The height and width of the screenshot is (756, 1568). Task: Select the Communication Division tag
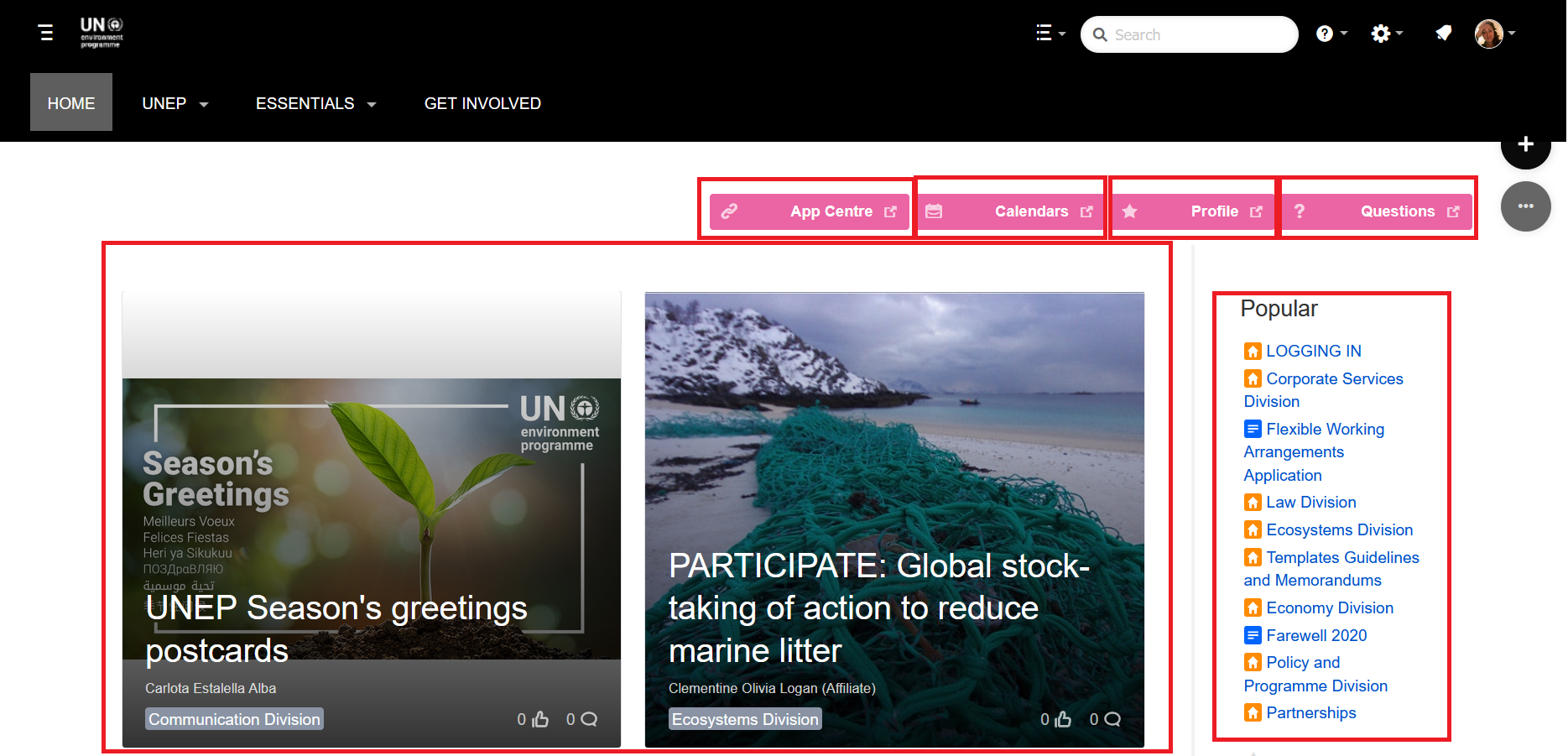[x=234, y=719]
